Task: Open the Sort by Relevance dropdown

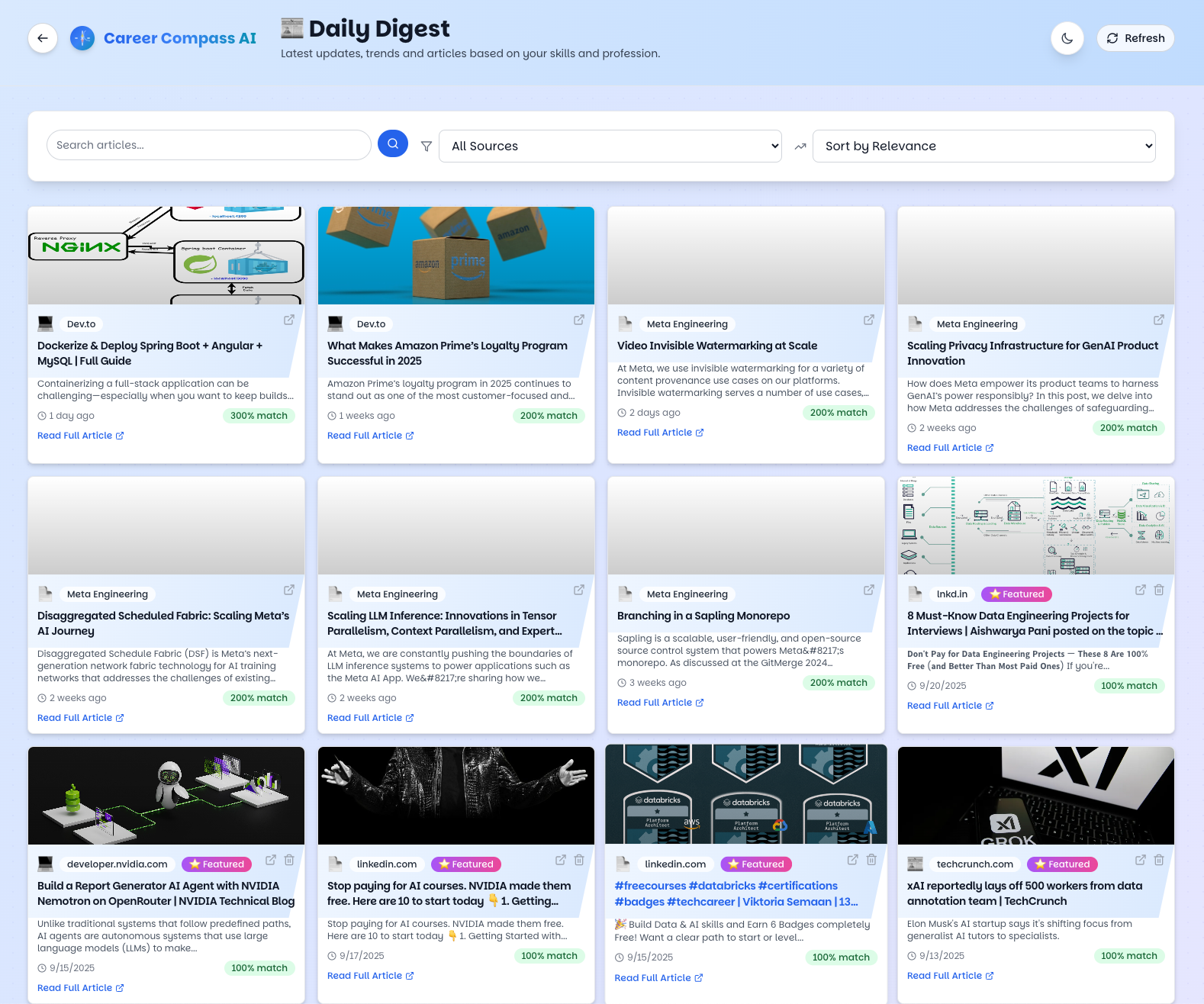Action: pyautogui.click(x=984, y=146)
